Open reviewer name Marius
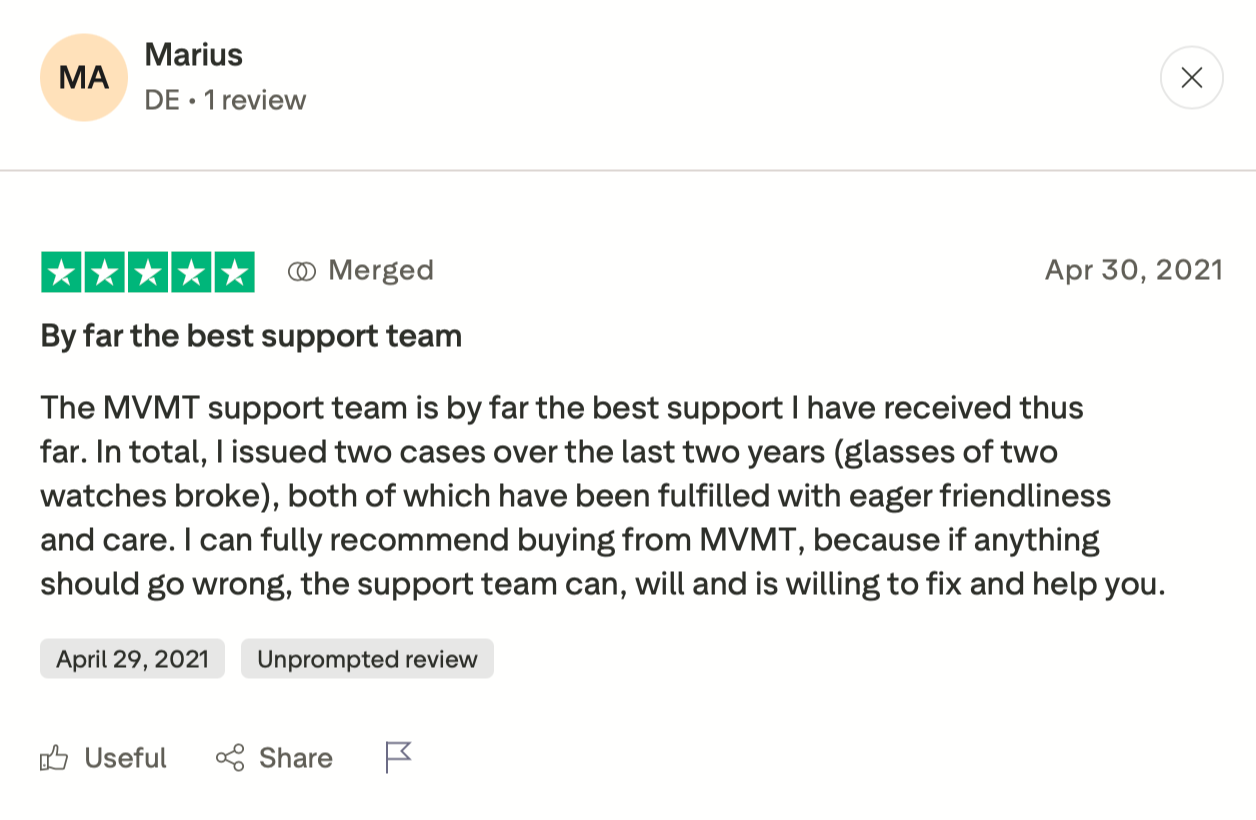 point(194,54)
